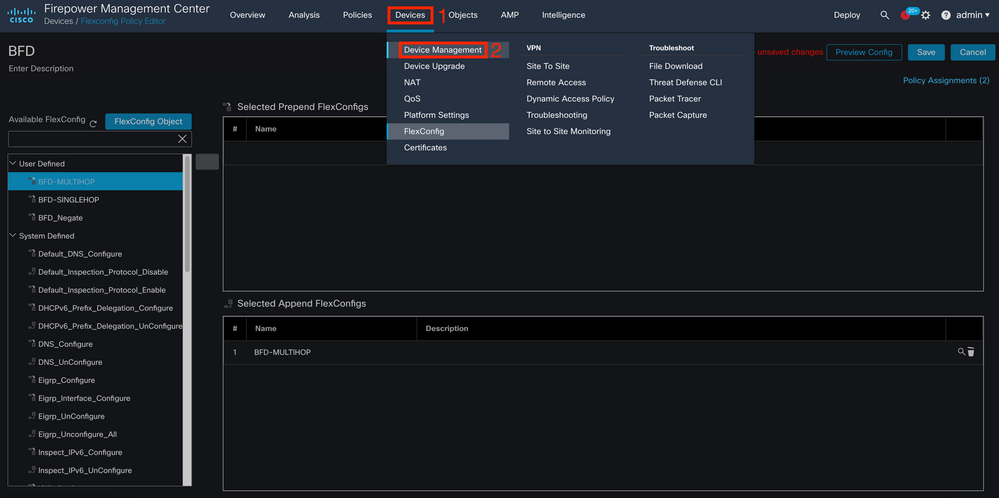Choose Dynamic Access Policy entry
This screenshot has height=498, width=999.
tap(570, 99)
